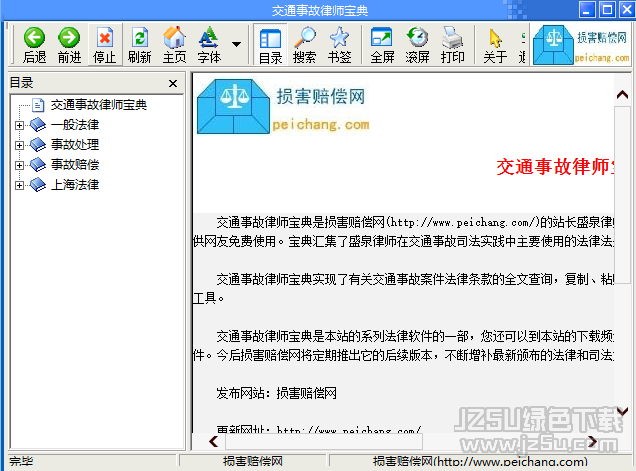Viewport: 636px width, 471px height.
Task: Open 字体 font size icon
Action: (x=209, y=37)
